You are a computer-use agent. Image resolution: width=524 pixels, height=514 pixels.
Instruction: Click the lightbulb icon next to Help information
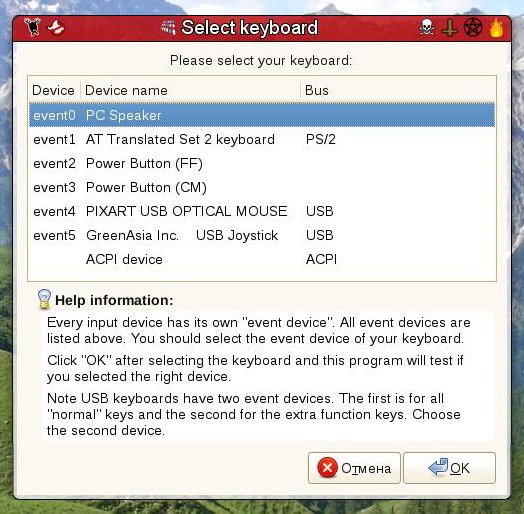pos(44,299)
